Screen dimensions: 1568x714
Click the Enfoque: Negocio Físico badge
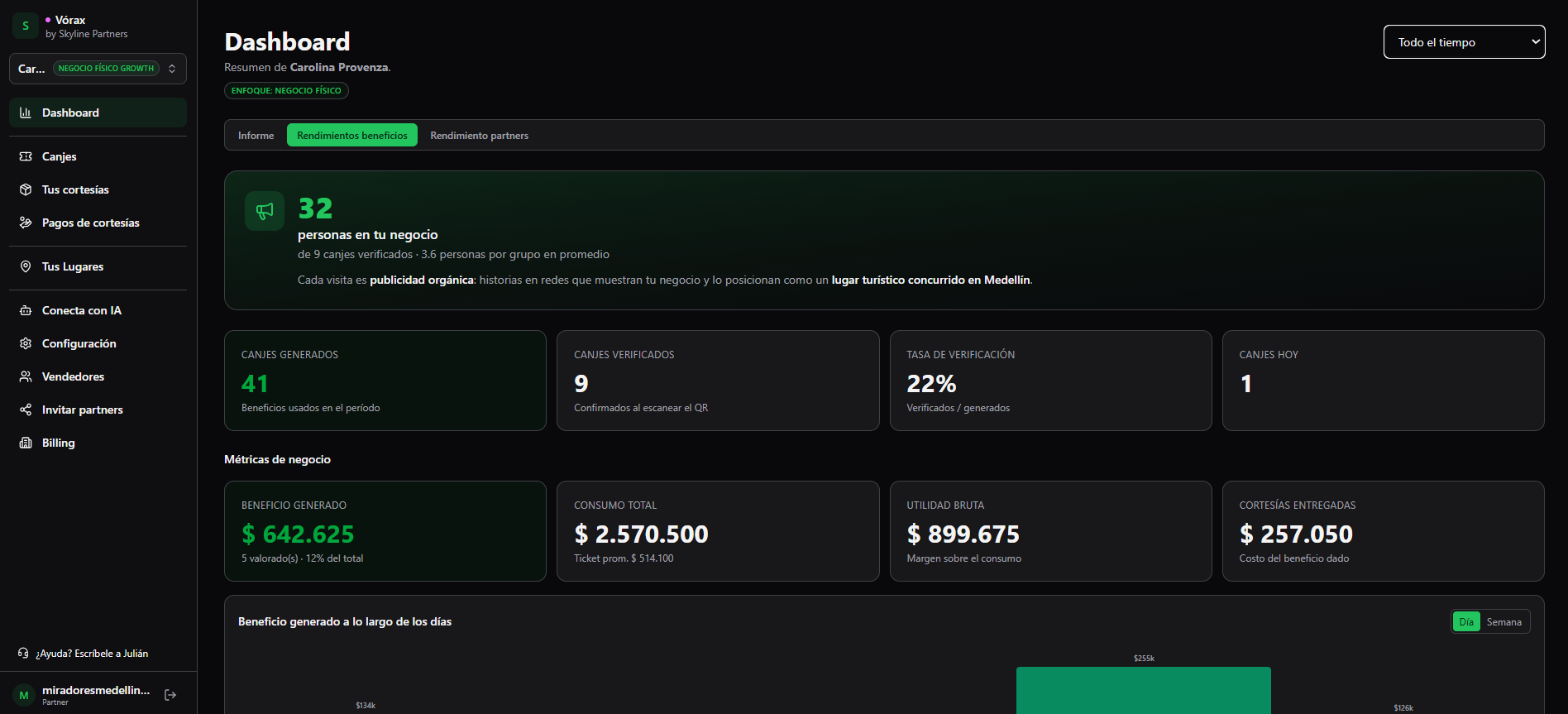[x=286, y=90]
